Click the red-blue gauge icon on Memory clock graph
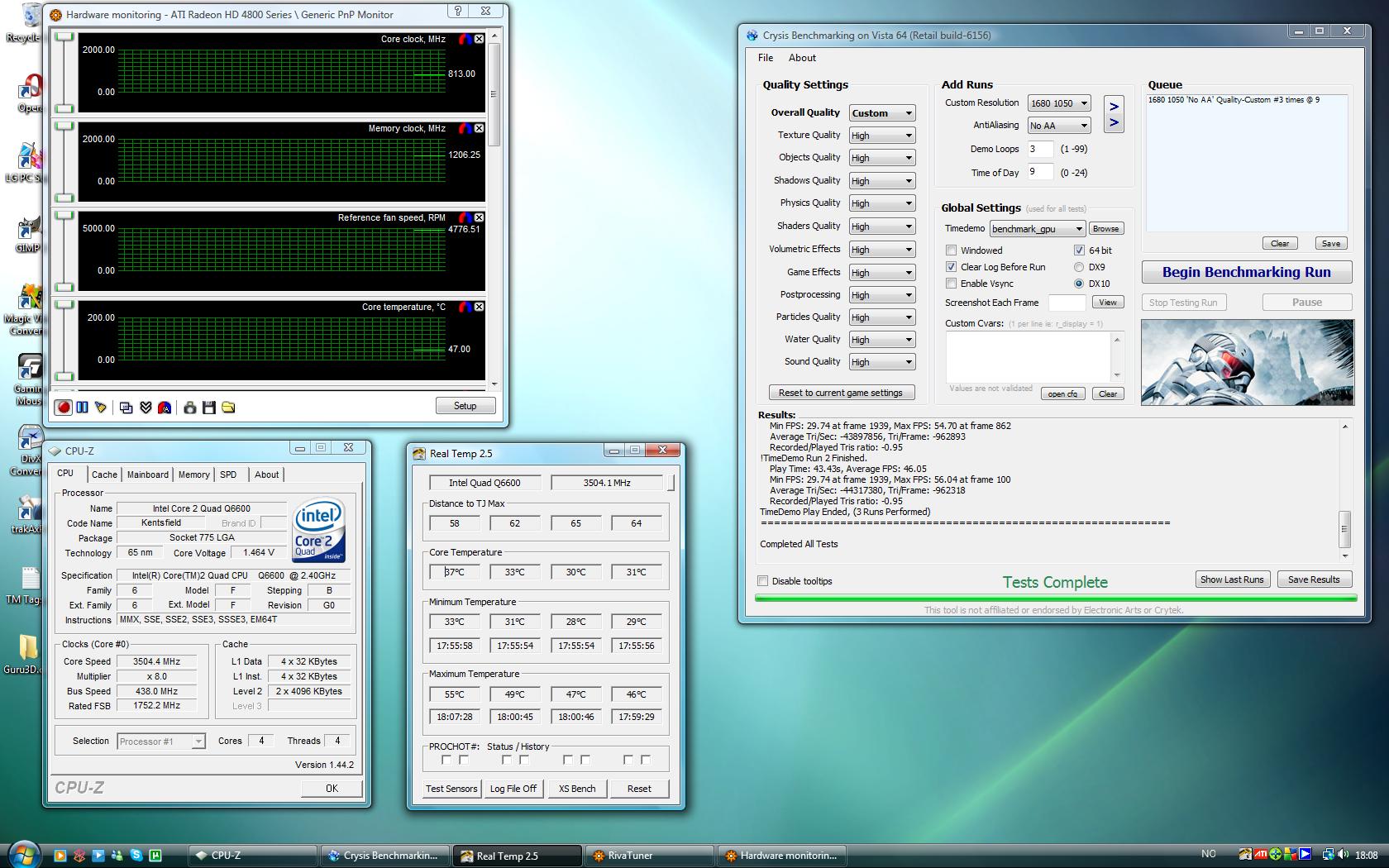This screenshot has width=1389, height=868. (465, 128)
